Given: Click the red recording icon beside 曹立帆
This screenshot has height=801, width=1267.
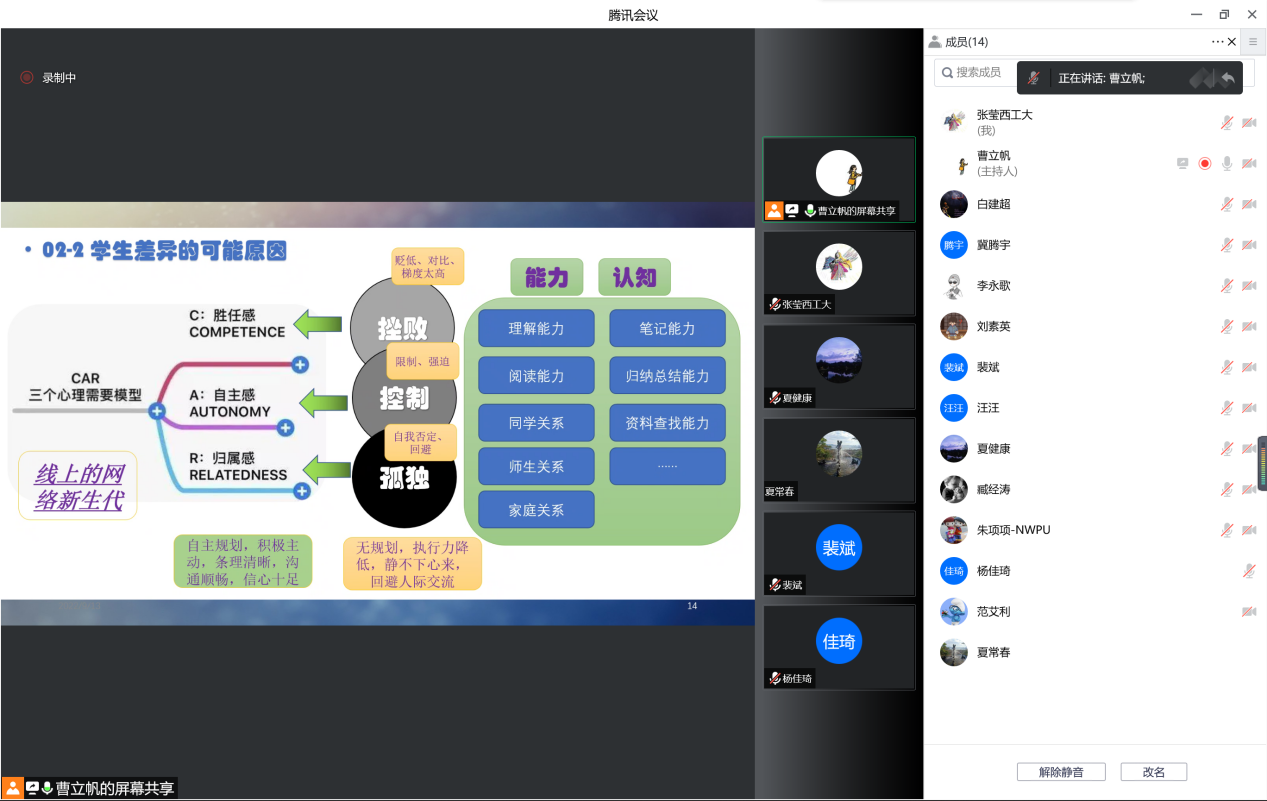Looking at the screenshot, I should pyautogui.click(x=1205, y=163).
